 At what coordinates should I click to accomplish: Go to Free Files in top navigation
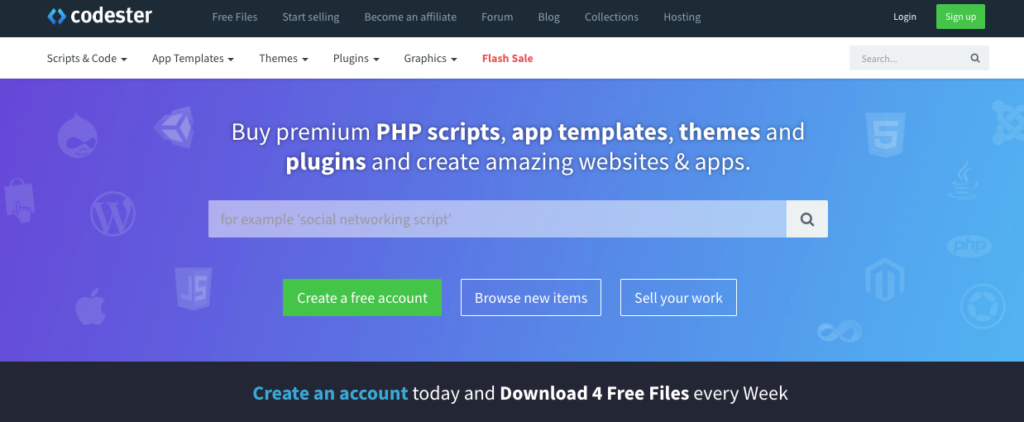[x=234, y=17]
